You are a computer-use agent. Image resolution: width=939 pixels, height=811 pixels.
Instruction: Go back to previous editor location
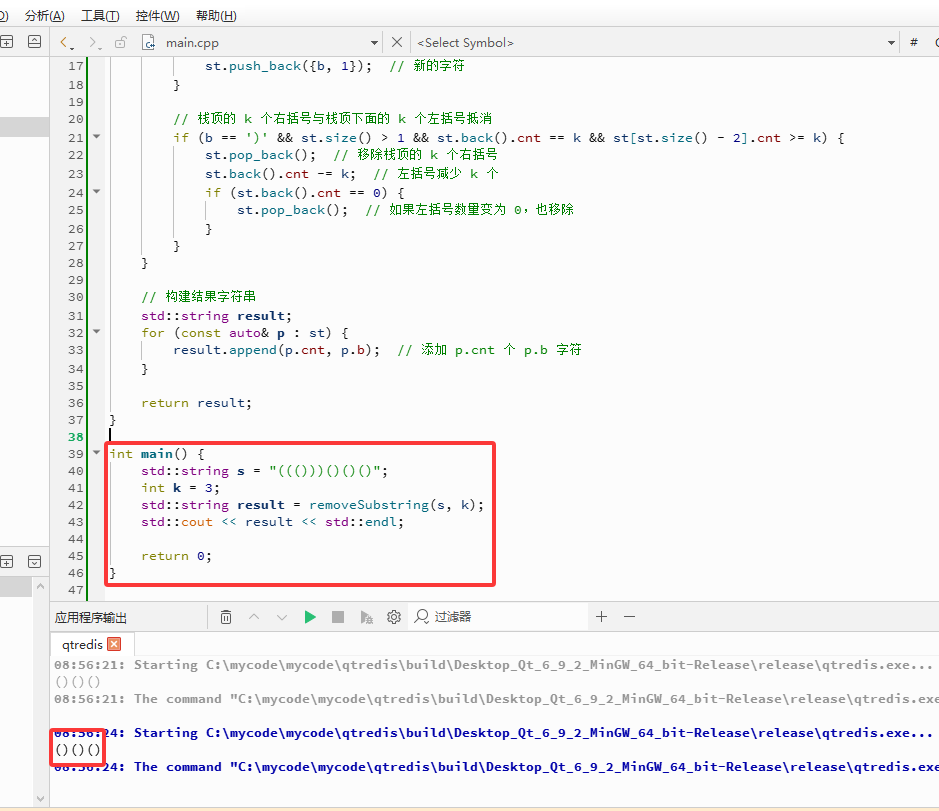(x=66, y=42)
